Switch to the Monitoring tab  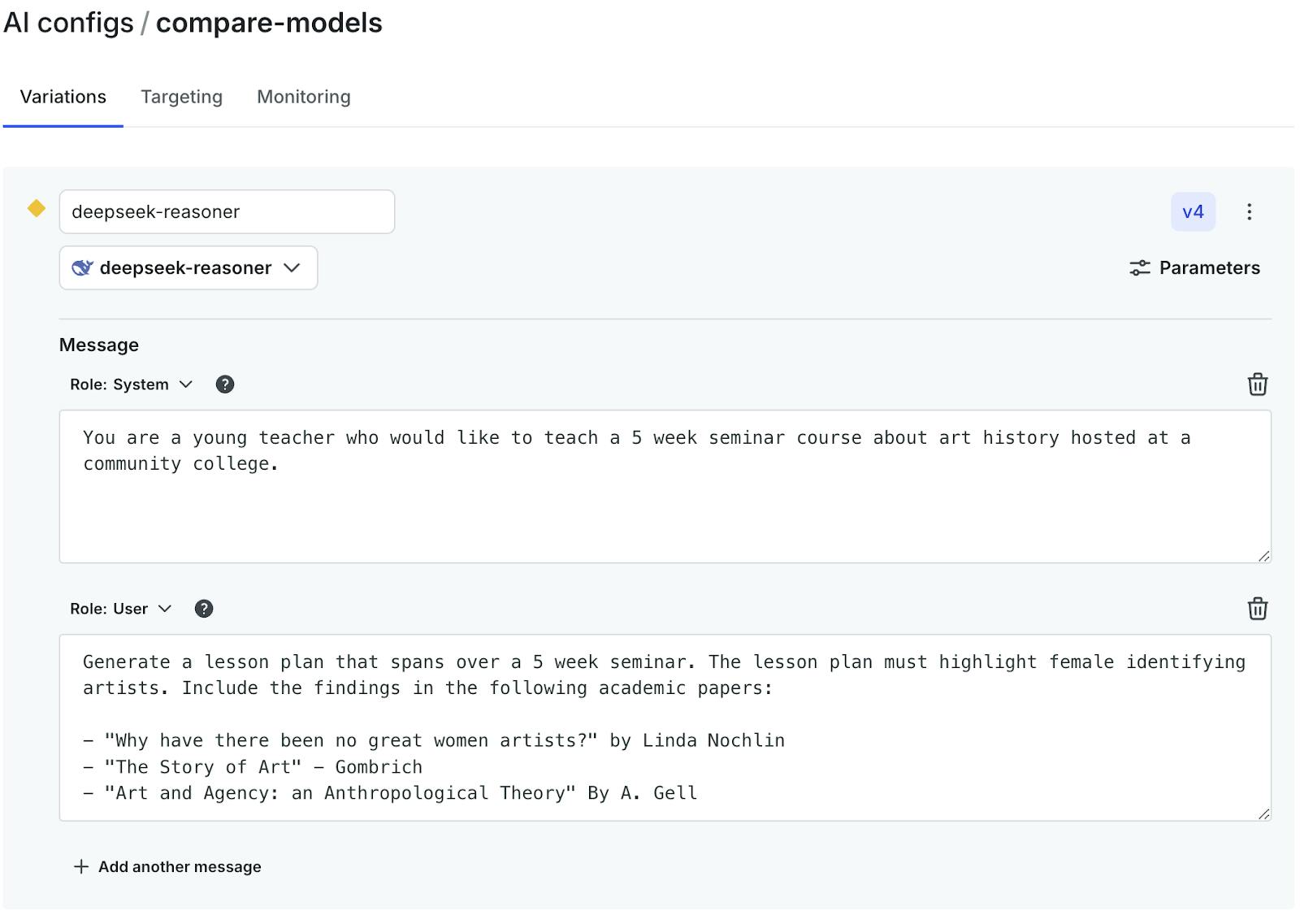click(x=304, y=97)
